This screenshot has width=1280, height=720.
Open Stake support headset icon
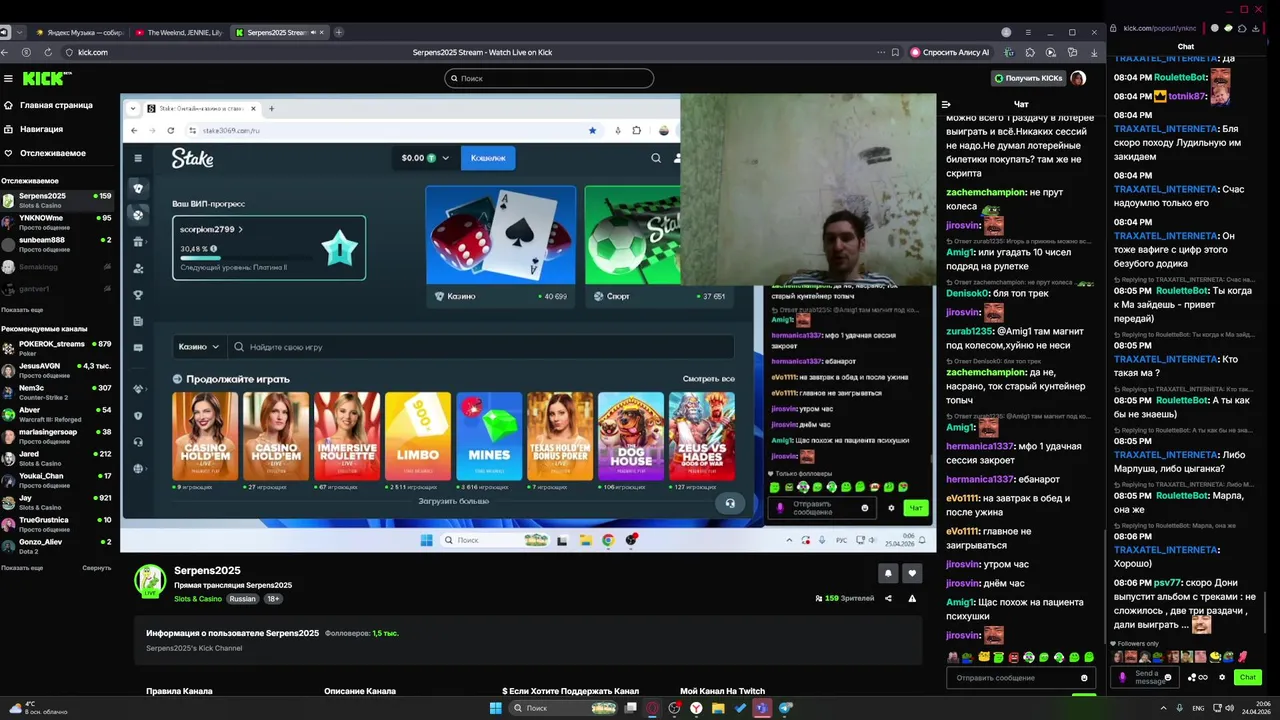point(730,503)
